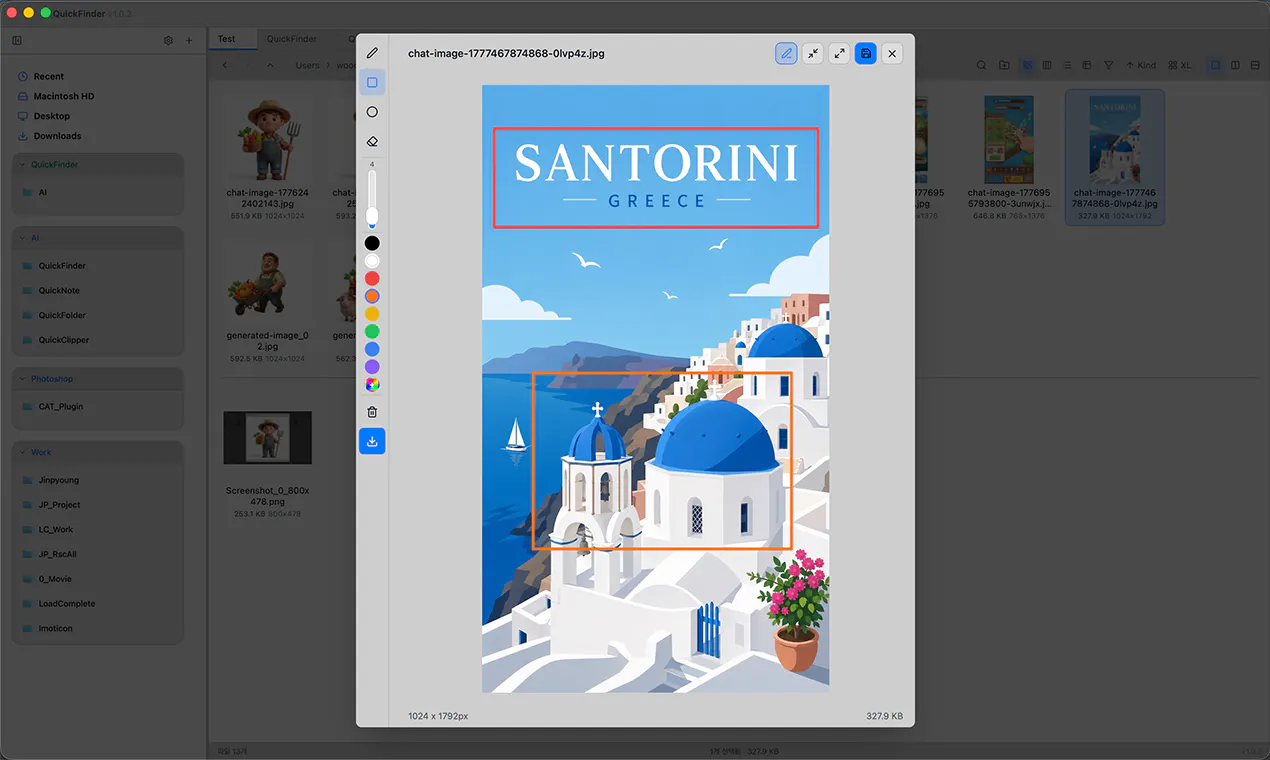Select the circle shape tool

(x=372, y=112)
